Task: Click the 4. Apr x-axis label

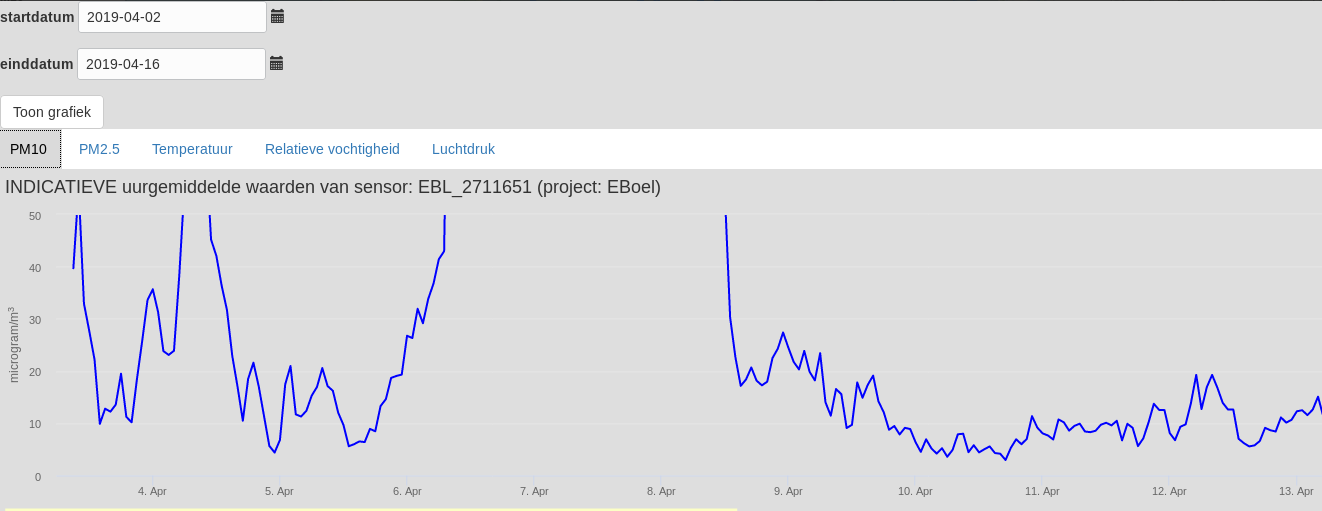Action: pyautogui.click(x=152, y=491)
